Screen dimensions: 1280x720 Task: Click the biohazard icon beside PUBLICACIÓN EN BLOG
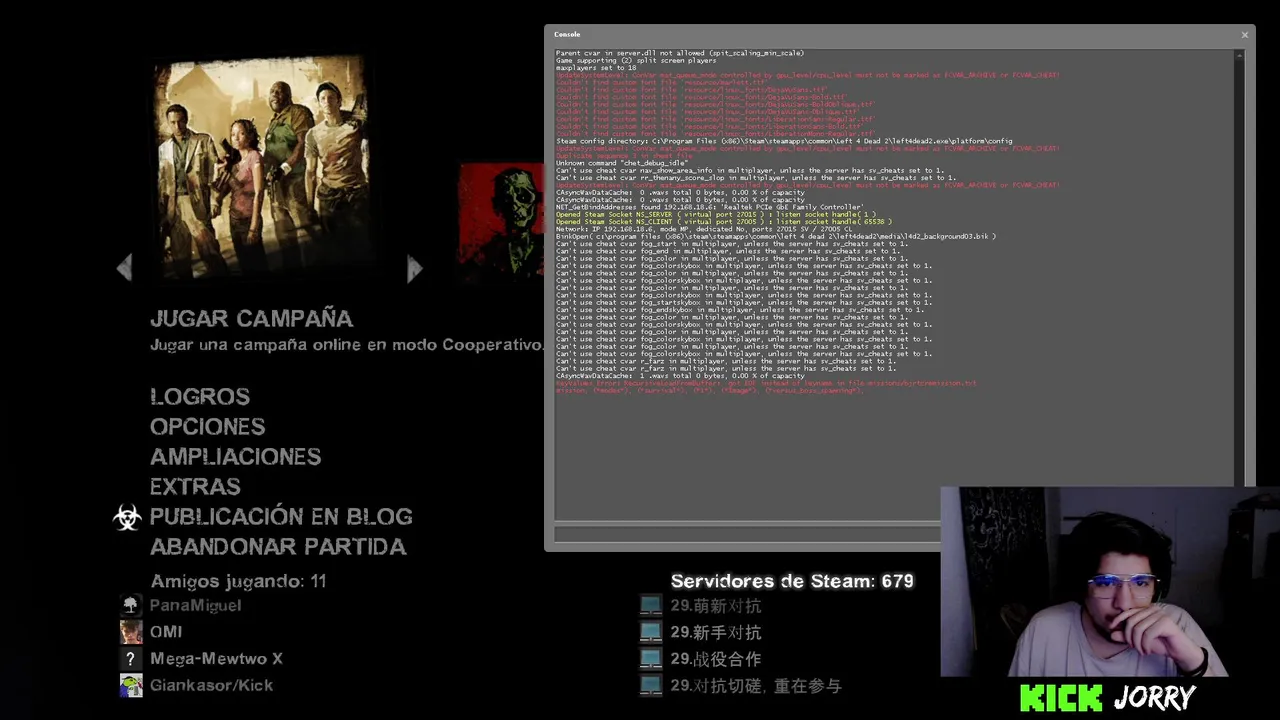(x=127, y=517)
